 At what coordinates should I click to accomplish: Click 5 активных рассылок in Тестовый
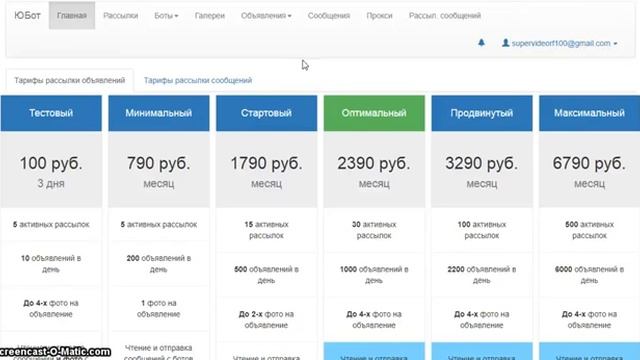tap(51, 224)
